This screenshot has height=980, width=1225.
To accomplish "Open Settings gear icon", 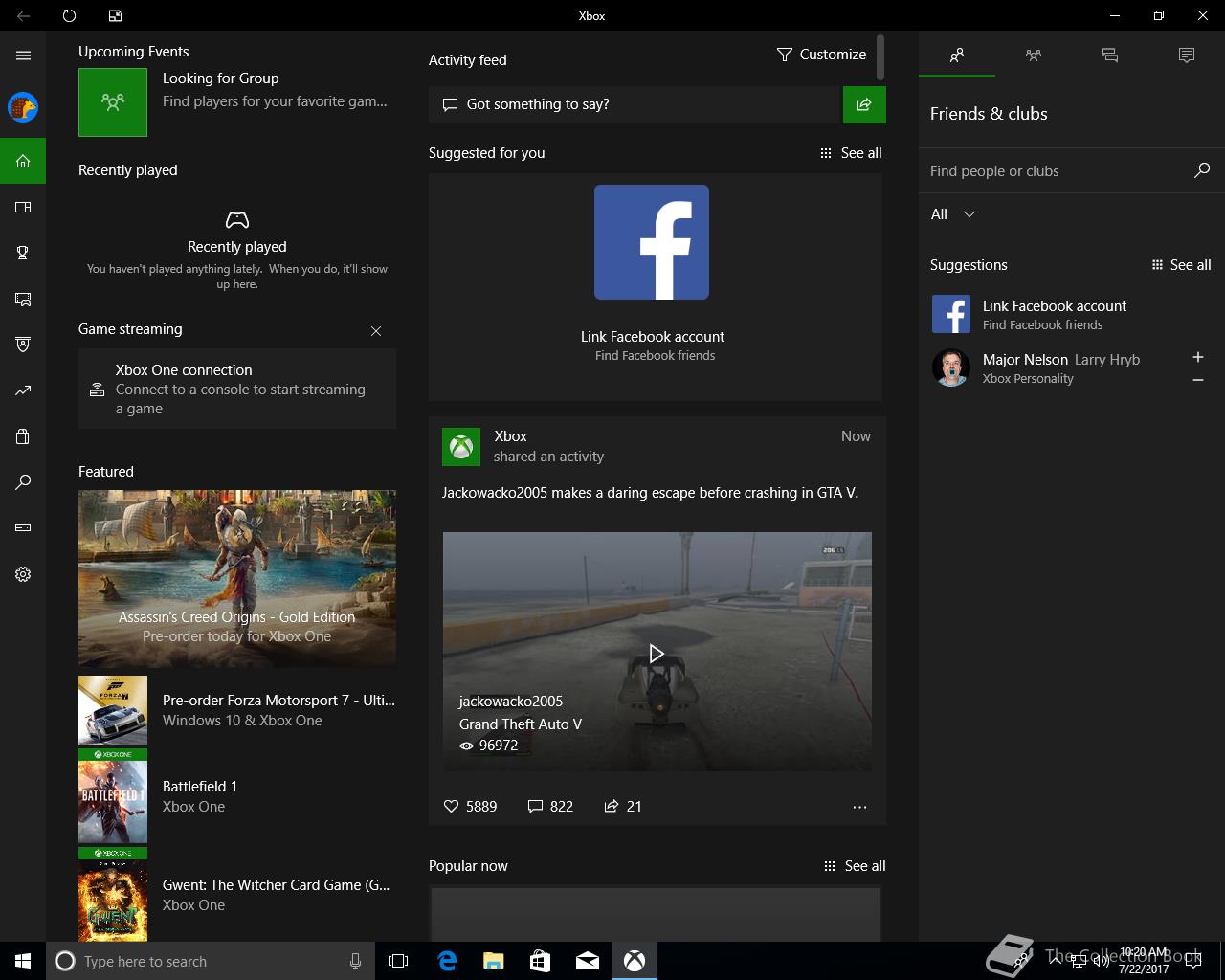I will pos(23,574).
